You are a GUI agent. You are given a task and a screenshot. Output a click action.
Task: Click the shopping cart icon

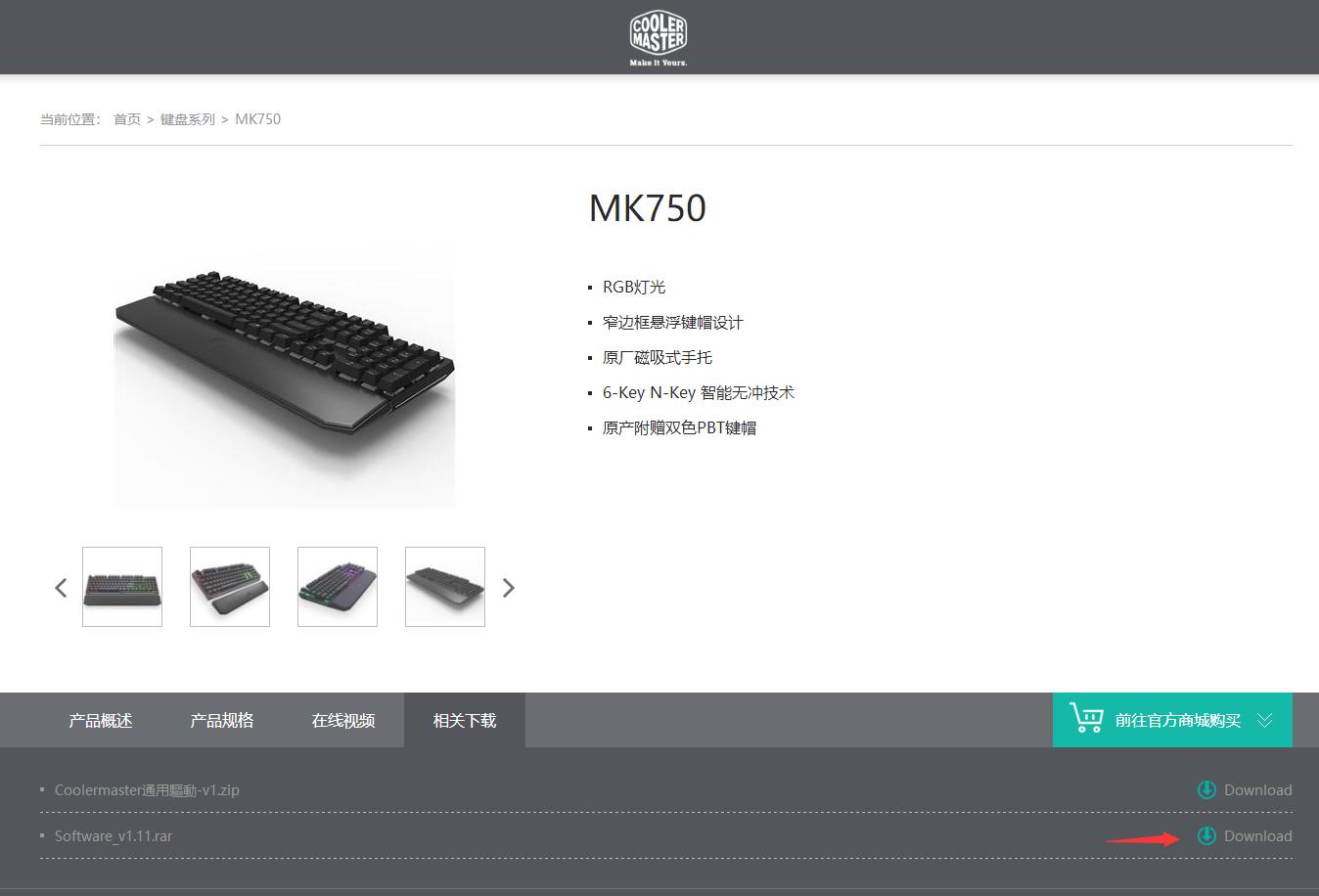1086,718
